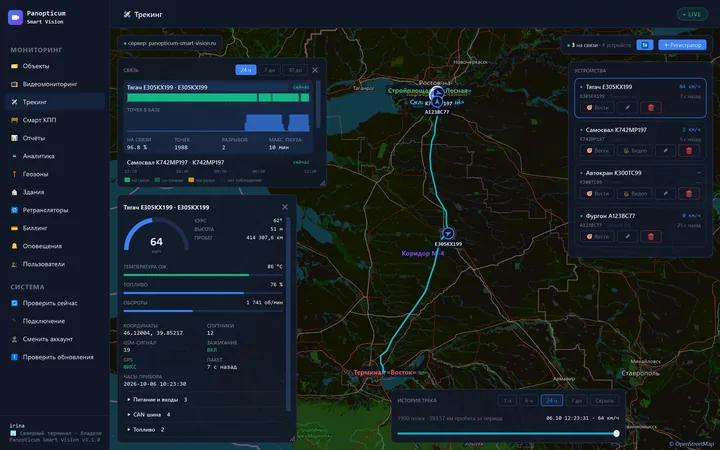Click the Проверить обновления icon
Image resolution: width=720 pixels, height=450 pixels.
click(x=14, y=357)
